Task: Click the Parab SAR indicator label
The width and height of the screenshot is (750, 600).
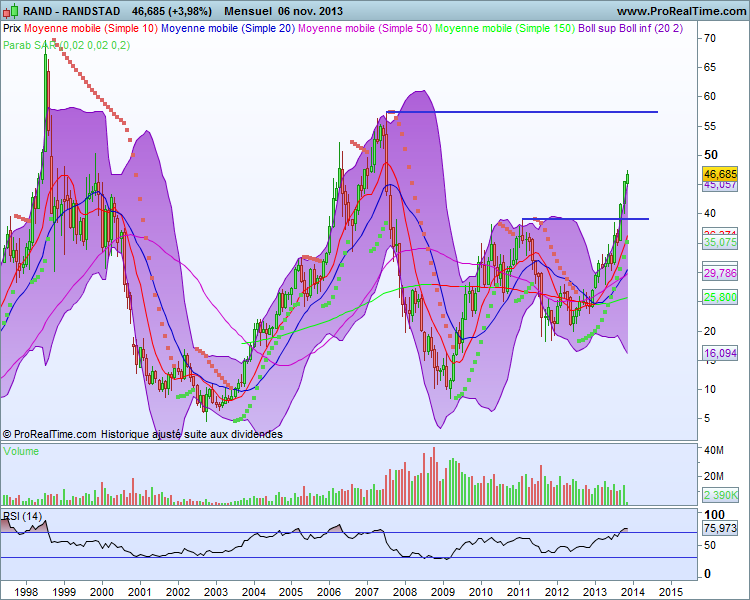Action: tap(66, 45)
